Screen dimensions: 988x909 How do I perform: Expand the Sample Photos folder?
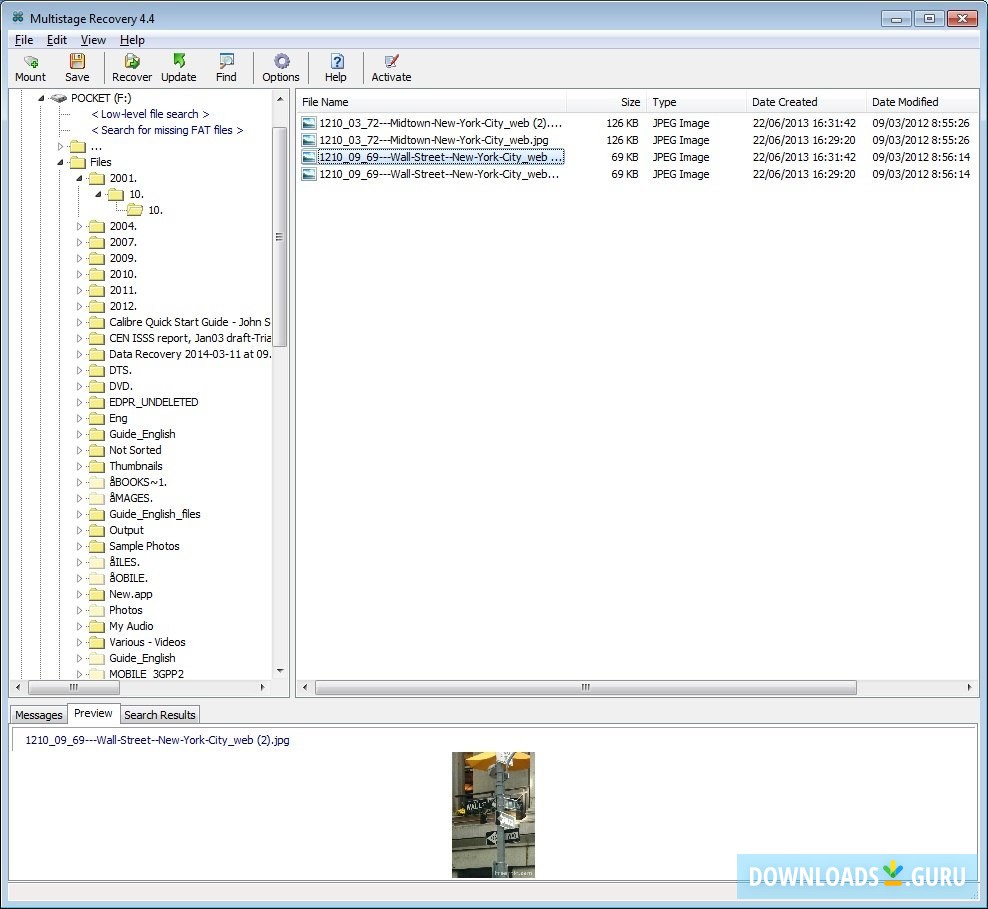pyautogui.click(x=80, y=546)
